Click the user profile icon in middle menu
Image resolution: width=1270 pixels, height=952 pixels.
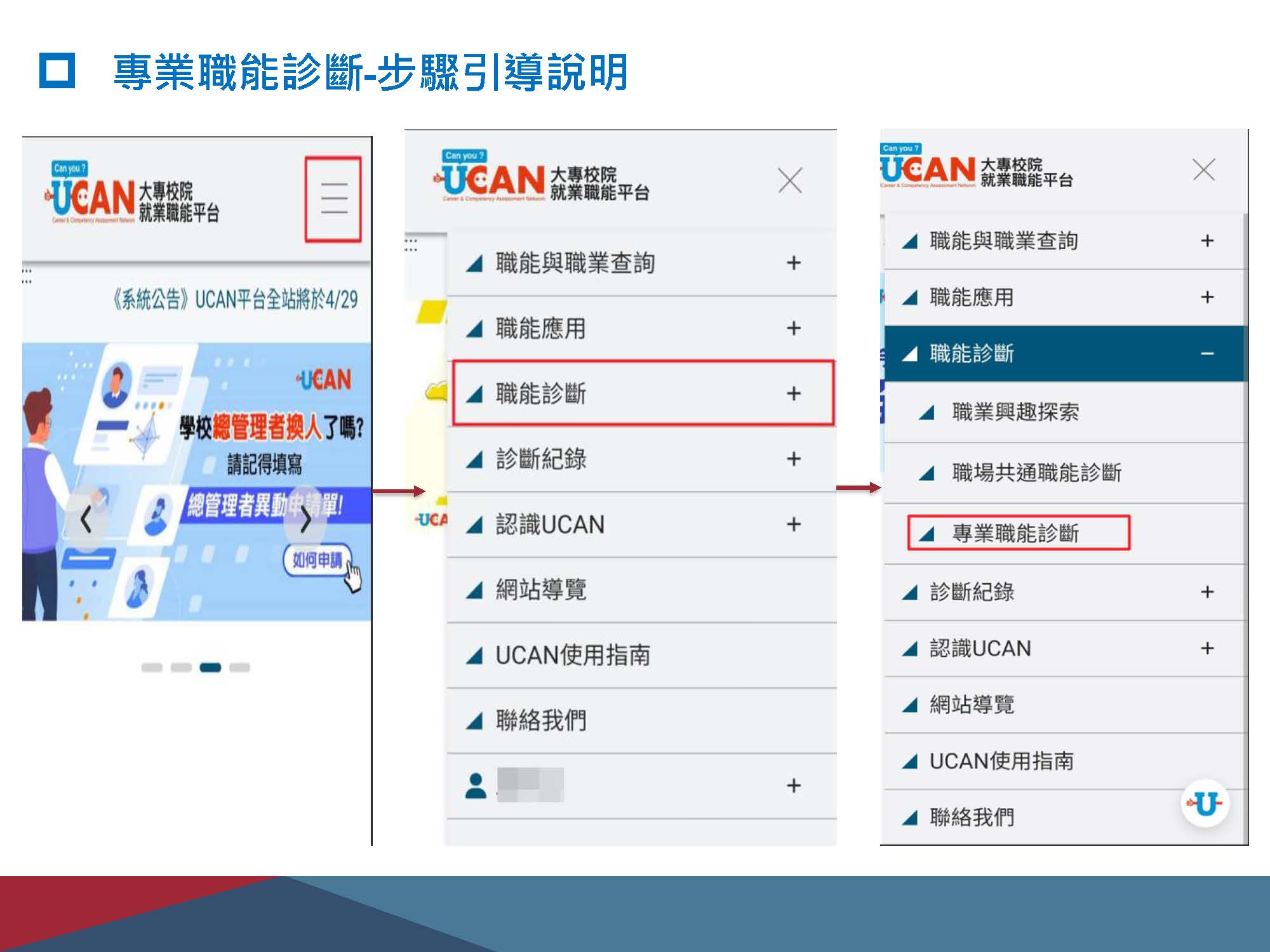tap(476, 786)
